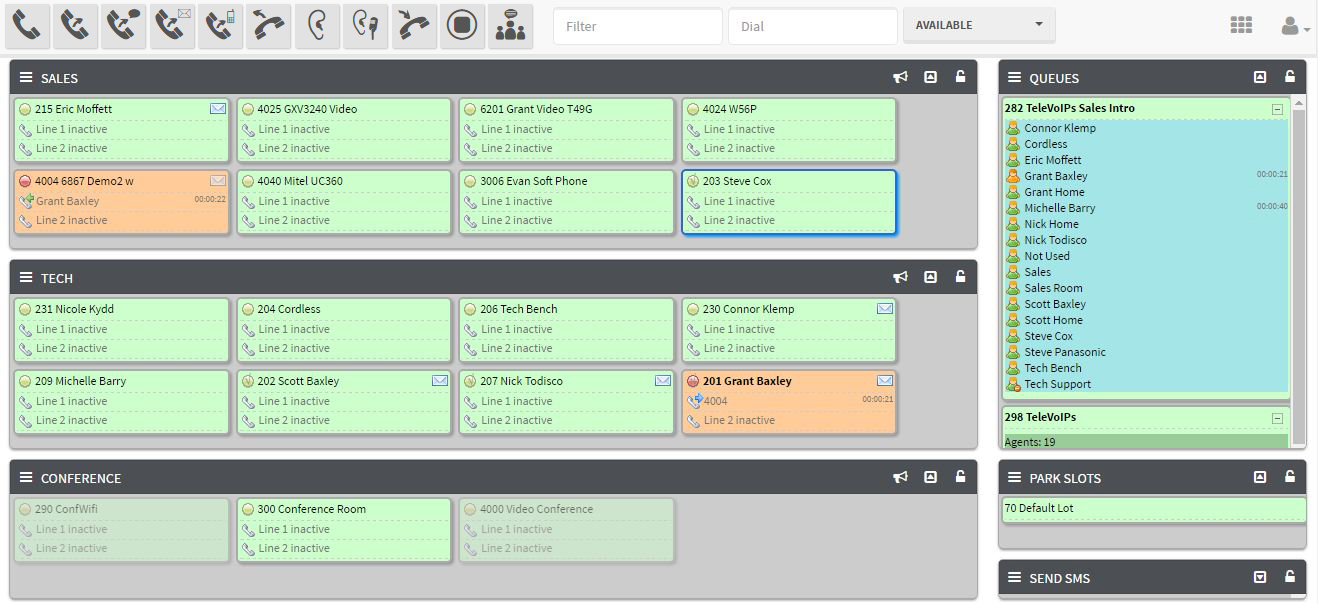The height and width of the screenshot is (604, 1318).
Task: Toggle the lock on the SALES panel
Action: point(961,77)
